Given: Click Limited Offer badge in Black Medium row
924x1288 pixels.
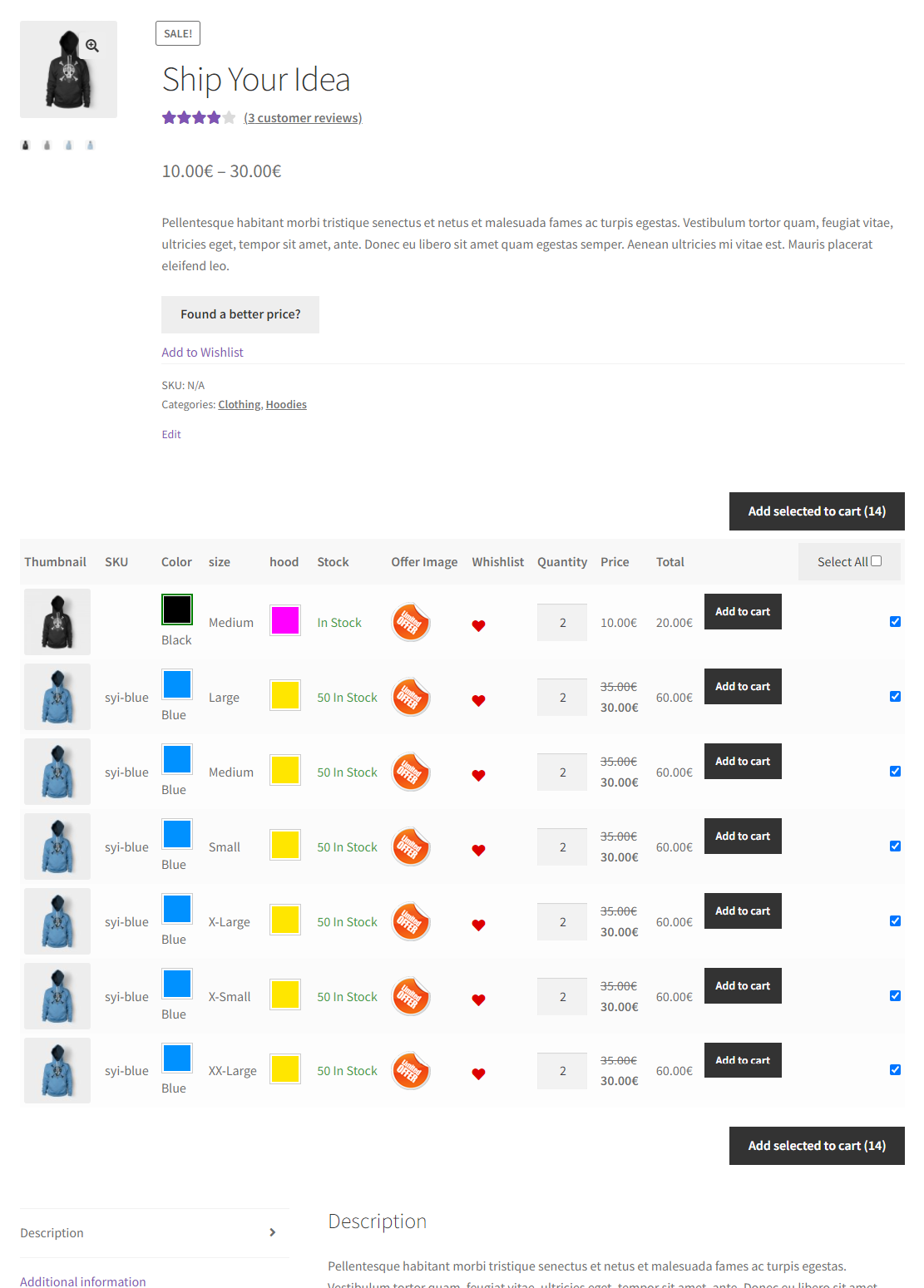Looking at the screenshot, I should tap(411, 622).
